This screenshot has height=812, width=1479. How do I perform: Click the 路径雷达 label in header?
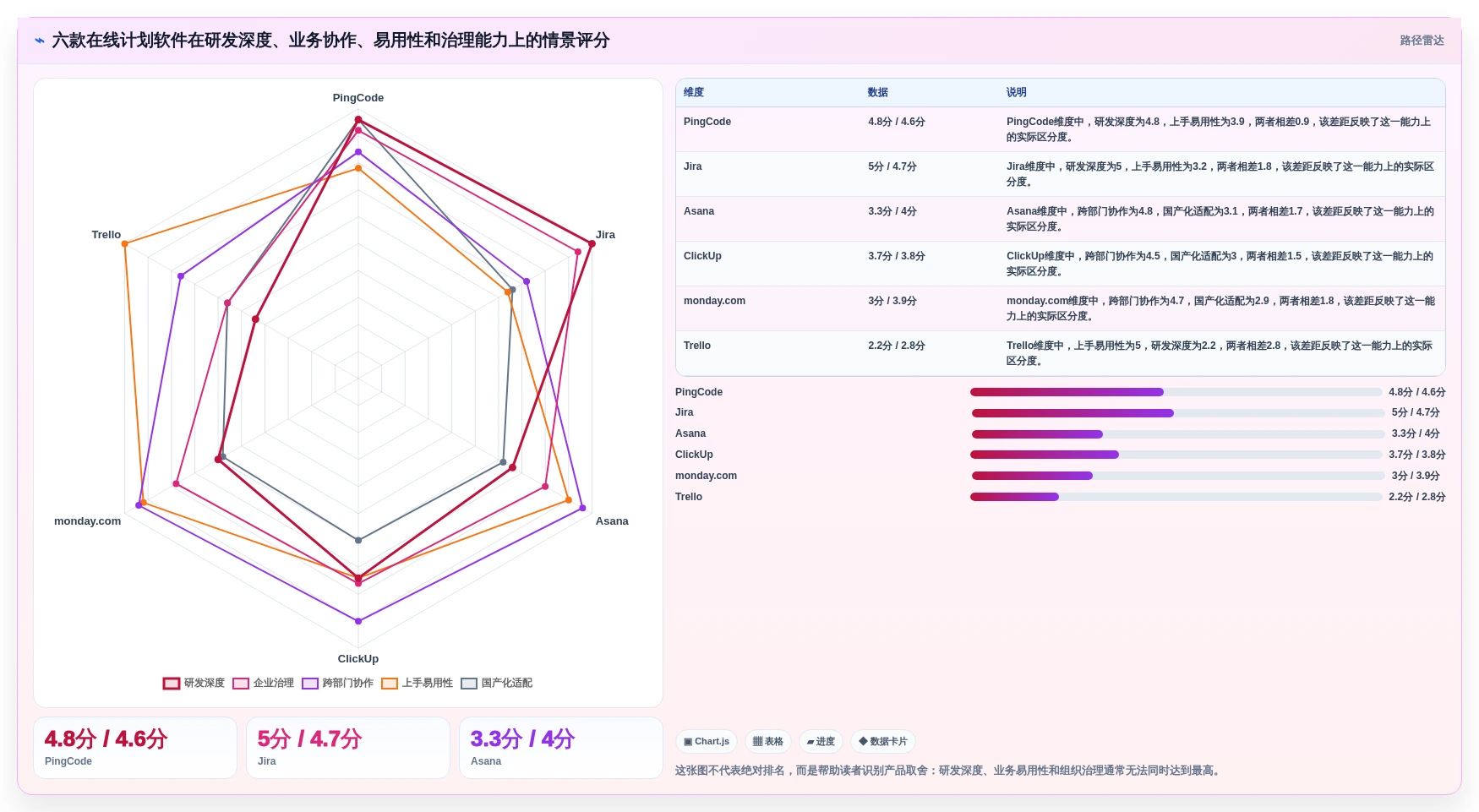coord(1422,41)
